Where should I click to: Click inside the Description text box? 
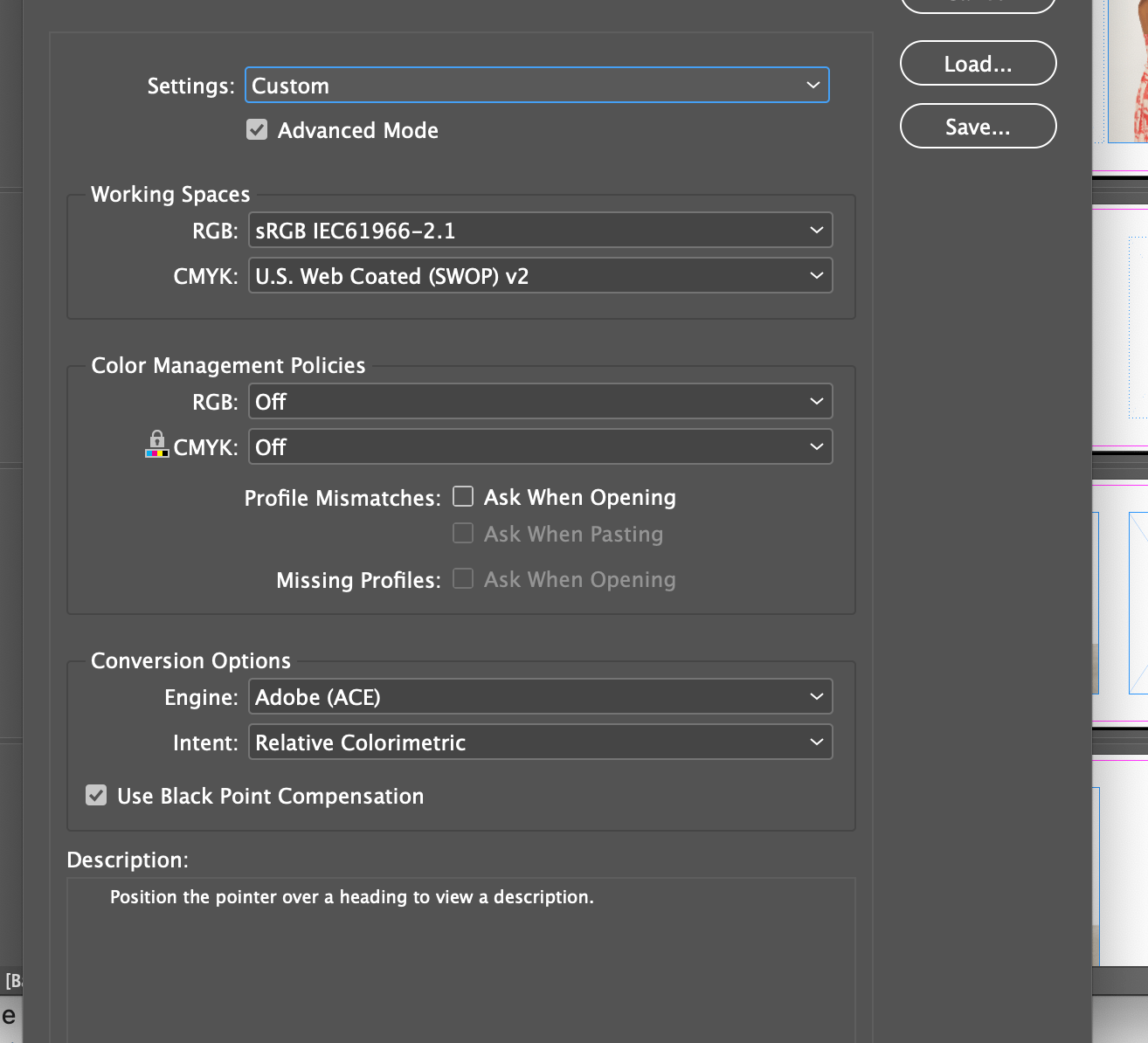[460, 961]
